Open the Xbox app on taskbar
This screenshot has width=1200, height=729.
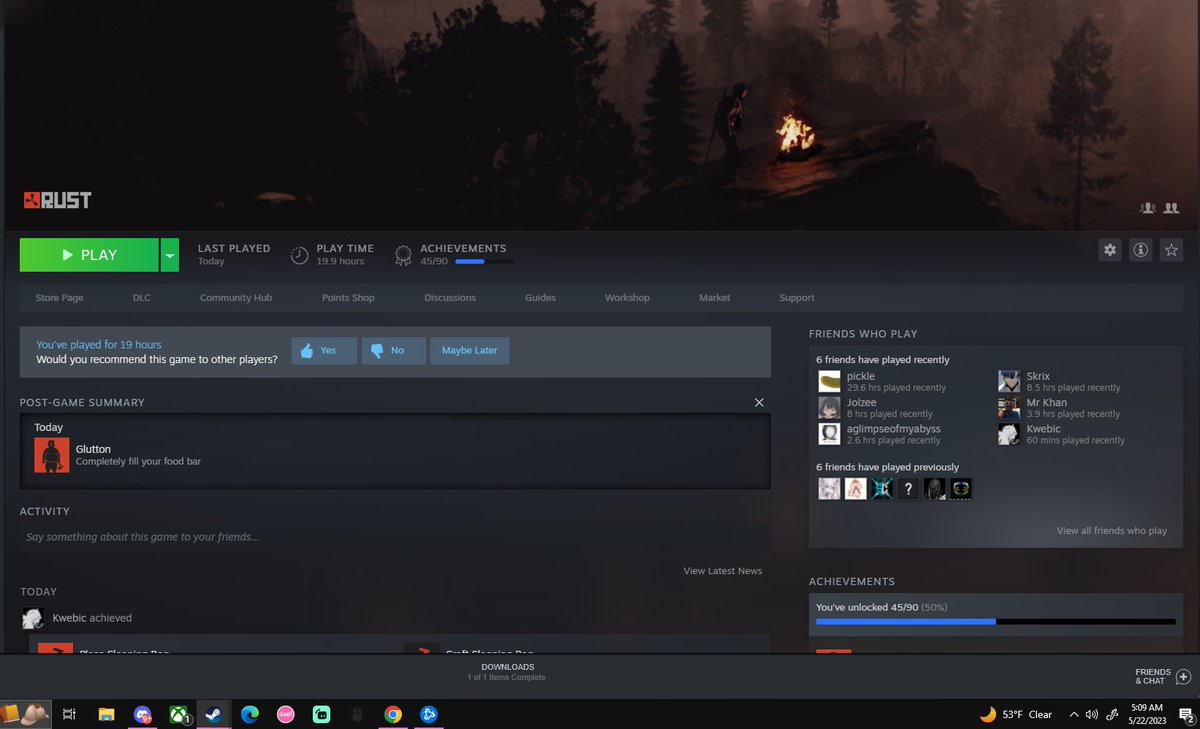(x=179, y=714)
